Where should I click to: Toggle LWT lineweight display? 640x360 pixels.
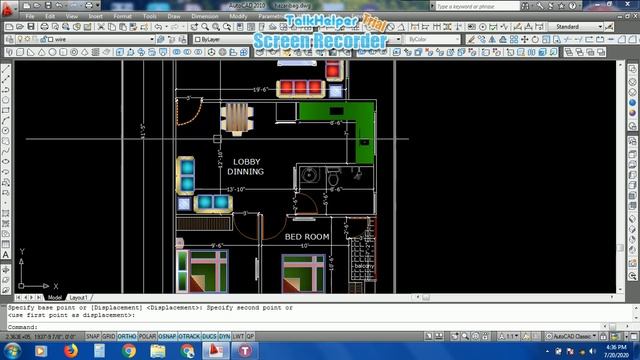238,336
